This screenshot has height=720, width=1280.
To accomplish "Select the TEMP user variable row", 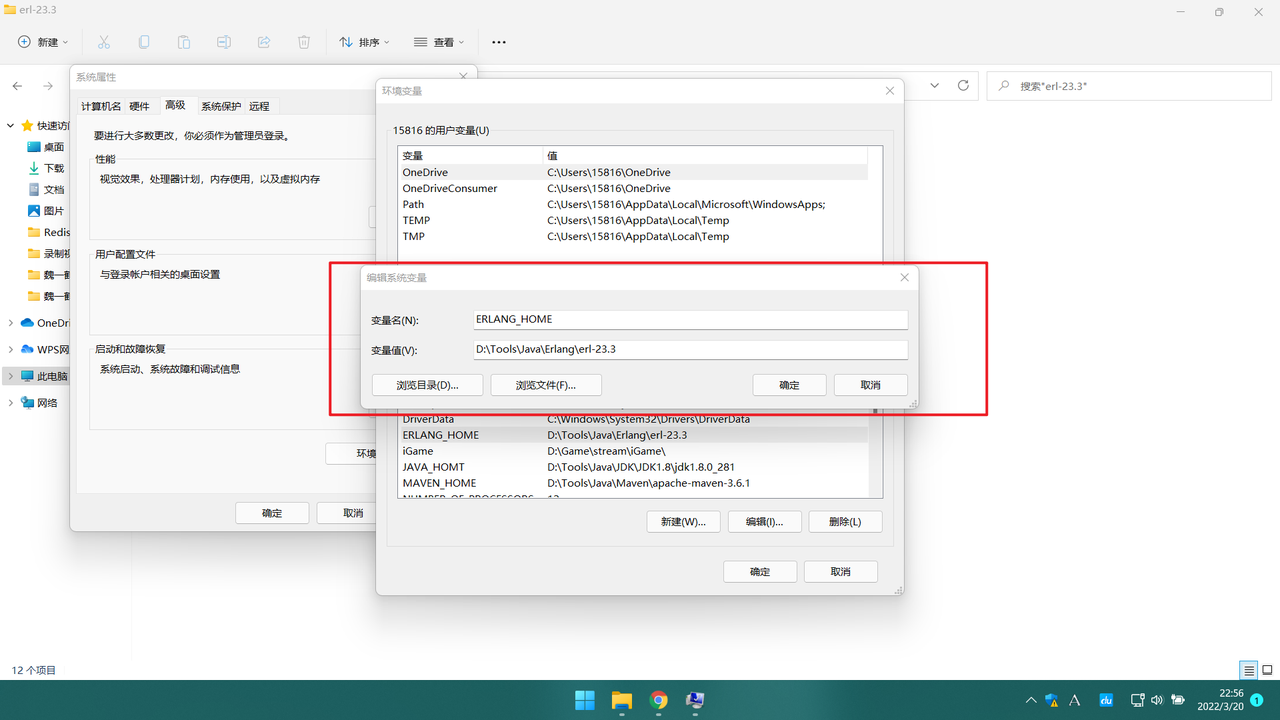I will point(633,220).
